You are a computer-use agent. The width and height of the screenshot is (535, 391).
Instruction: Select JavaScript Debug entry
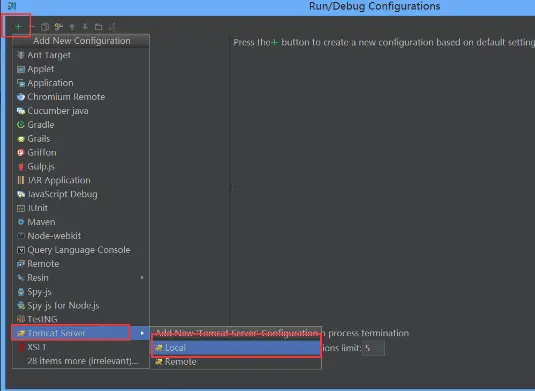pyautogui.click(x=81, y=194)
